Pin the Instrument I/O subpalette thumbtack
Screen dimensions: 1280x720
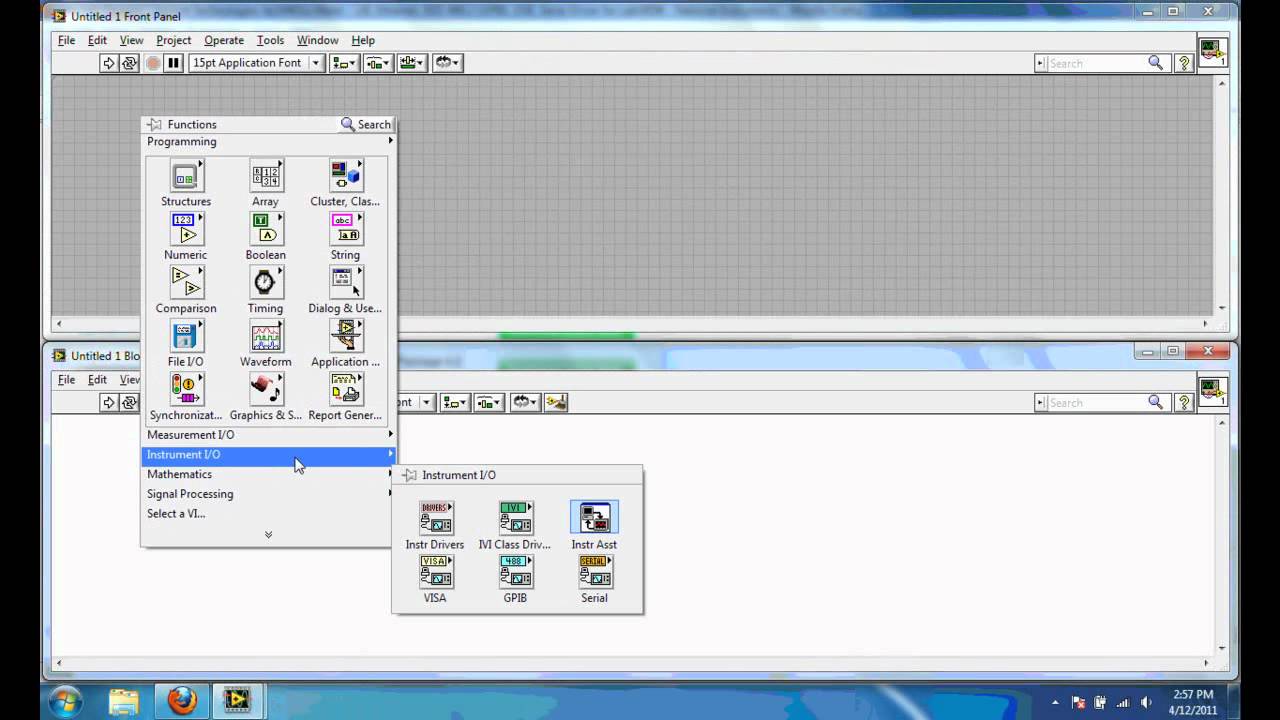pyautogui.click(x=408, y=475)
